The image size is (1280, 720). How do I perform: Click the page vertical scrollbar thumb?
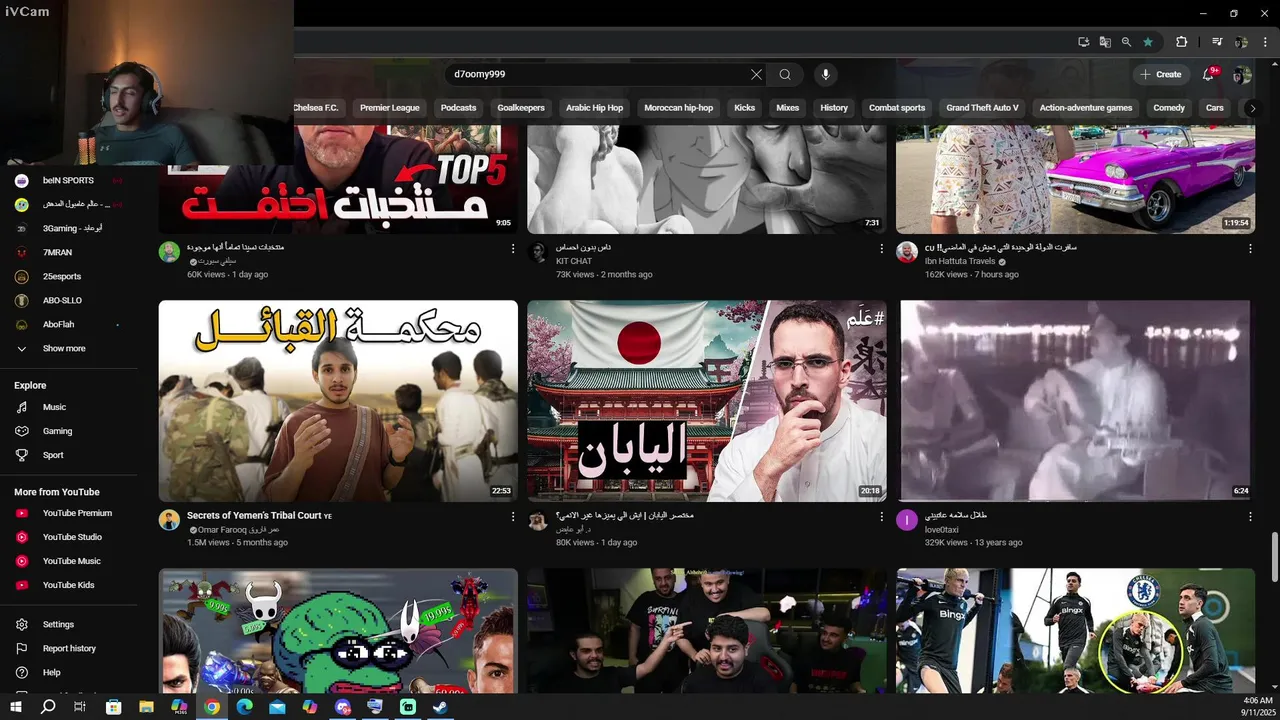click(x=1274, y=556)
